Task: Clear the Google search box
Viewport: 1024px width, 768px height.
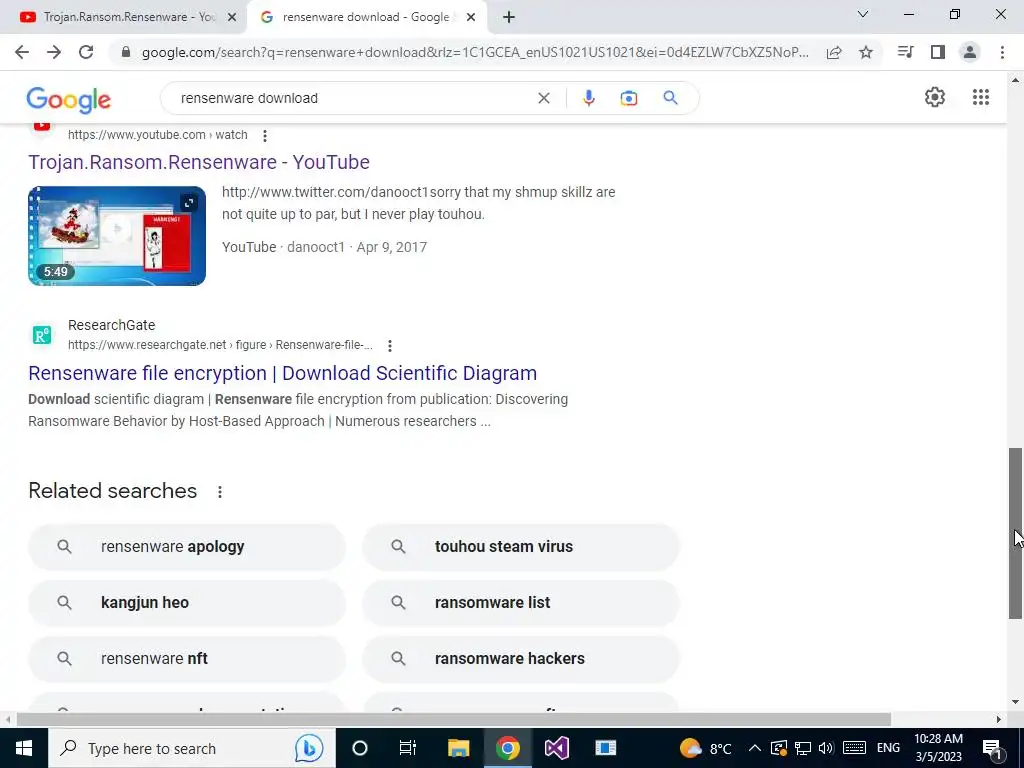Action: point(543,98)
